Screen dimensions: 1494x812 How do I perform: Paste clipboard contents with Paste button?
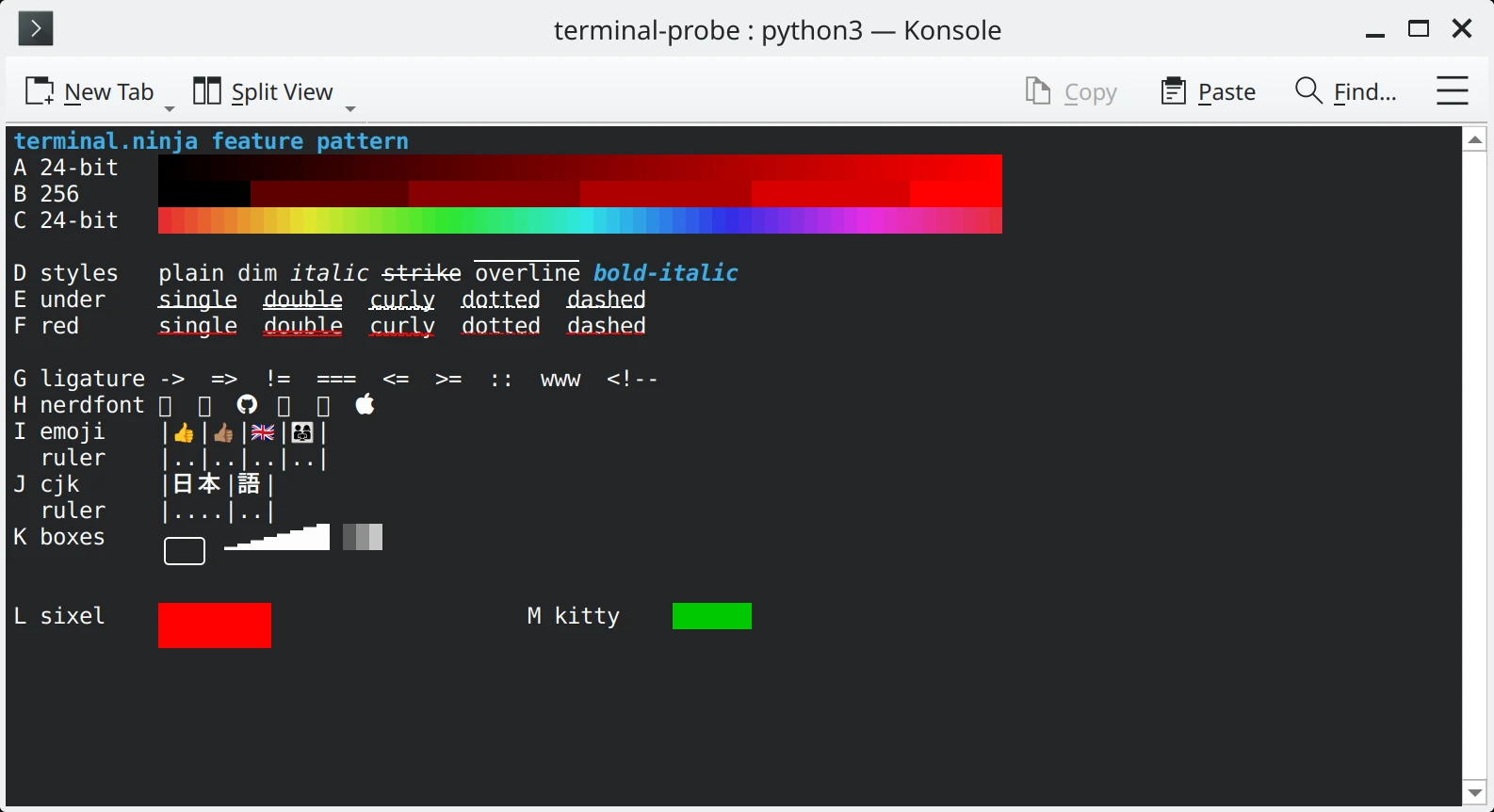1209,91
